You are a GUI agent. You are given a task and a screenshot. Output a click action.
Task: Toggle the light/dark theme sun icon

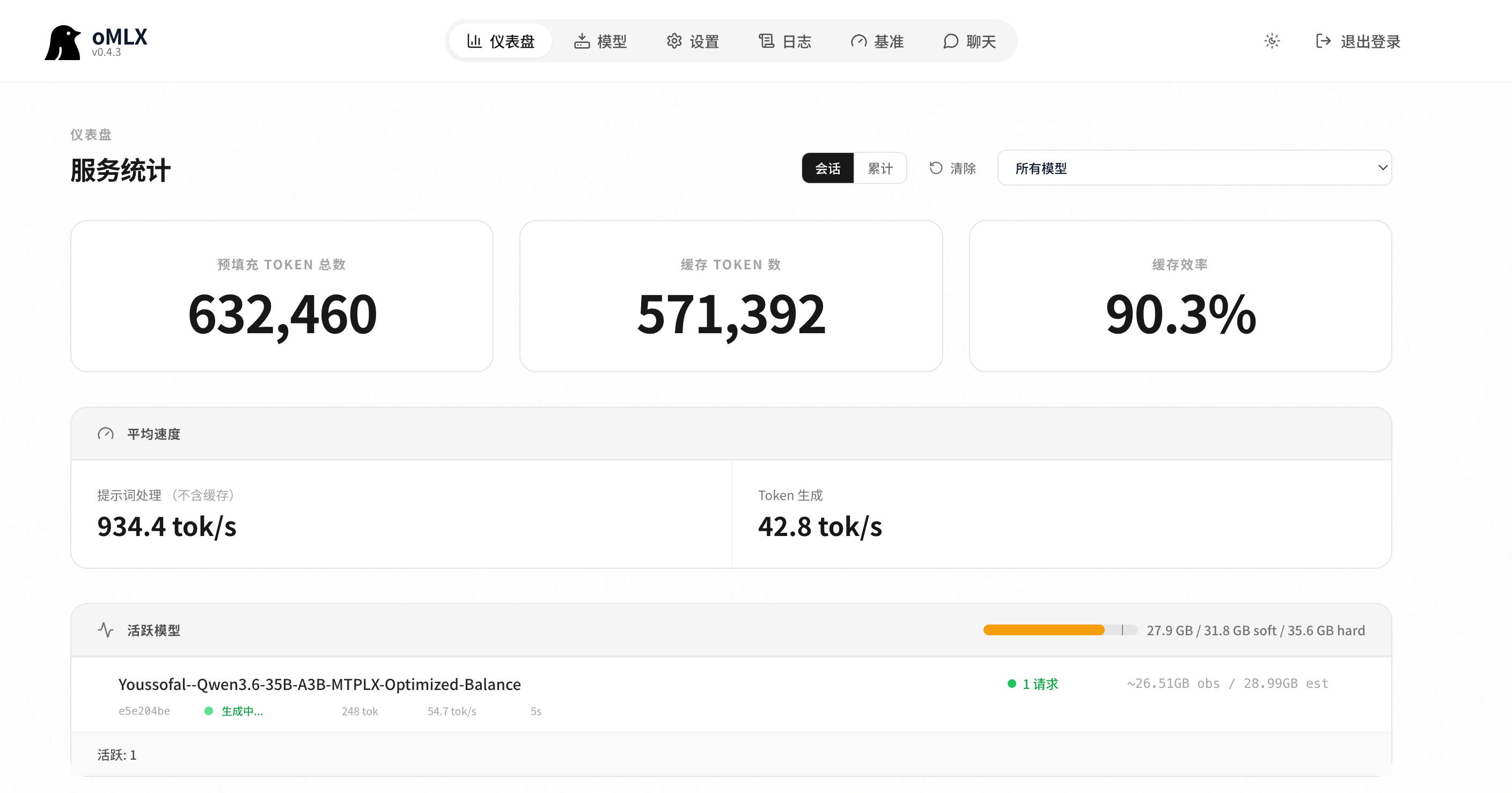[x=1272, y=41]
